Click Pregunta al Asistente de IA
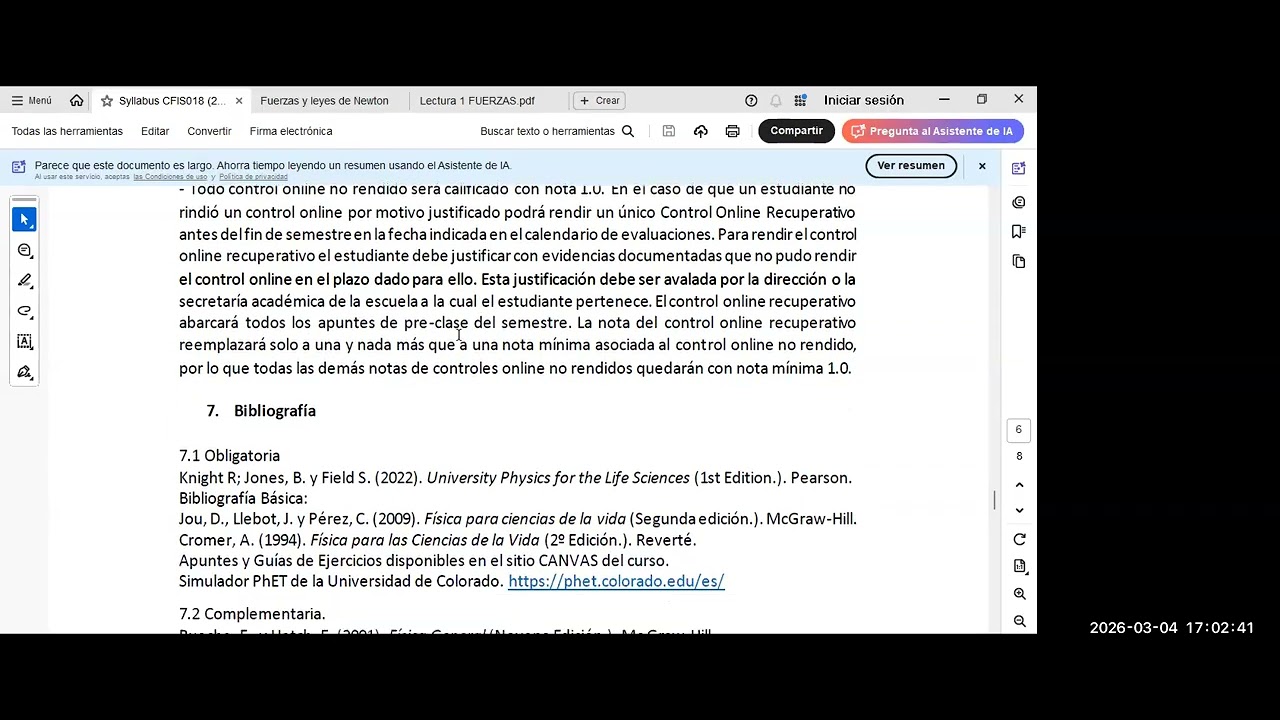This screenshot has width=1280, height=720. click(x=932, y=131)
